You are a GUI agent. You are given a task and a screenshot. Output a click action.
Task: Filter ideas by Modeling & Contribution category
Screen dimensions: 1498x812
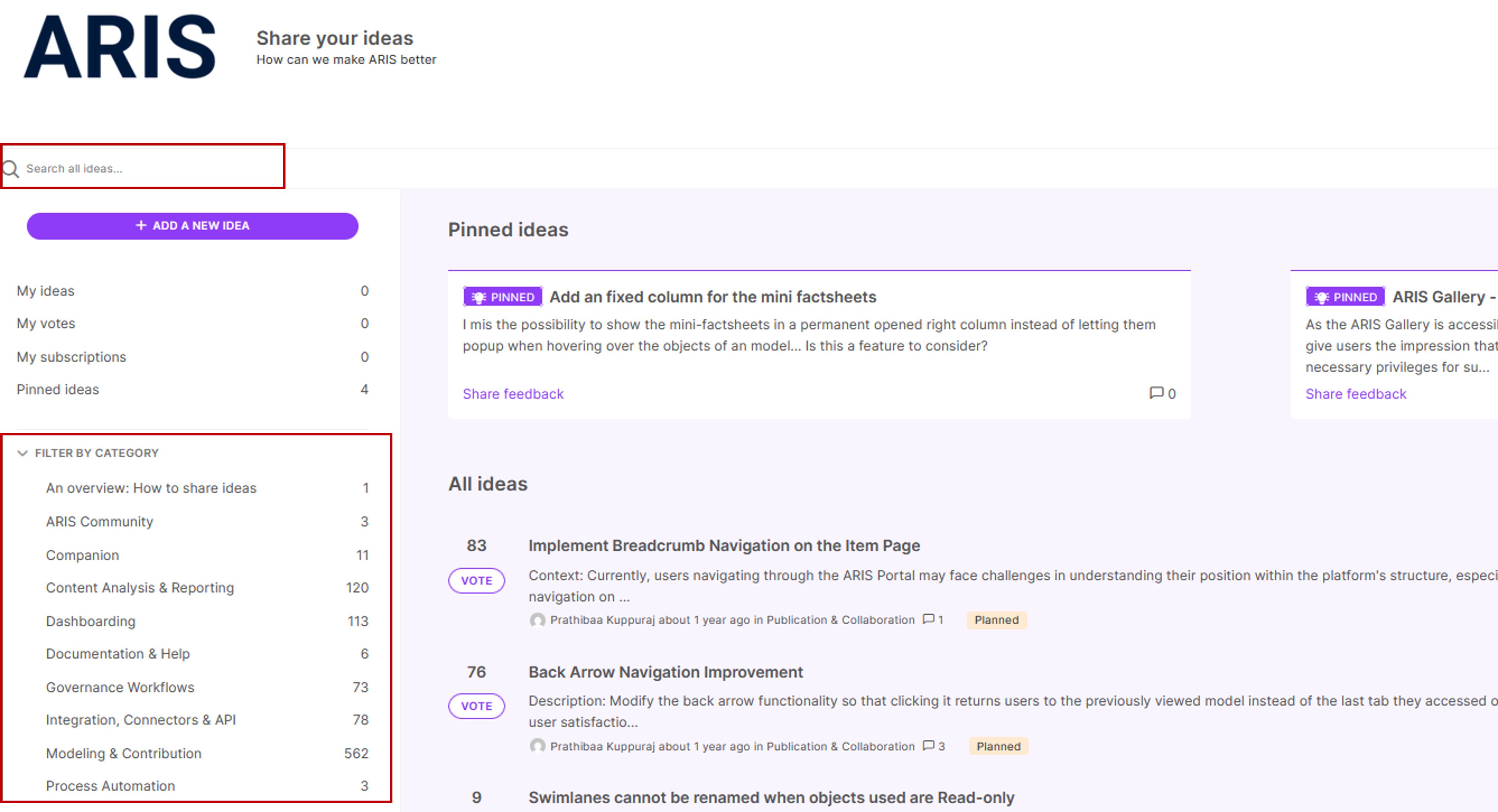pos(123,753)
